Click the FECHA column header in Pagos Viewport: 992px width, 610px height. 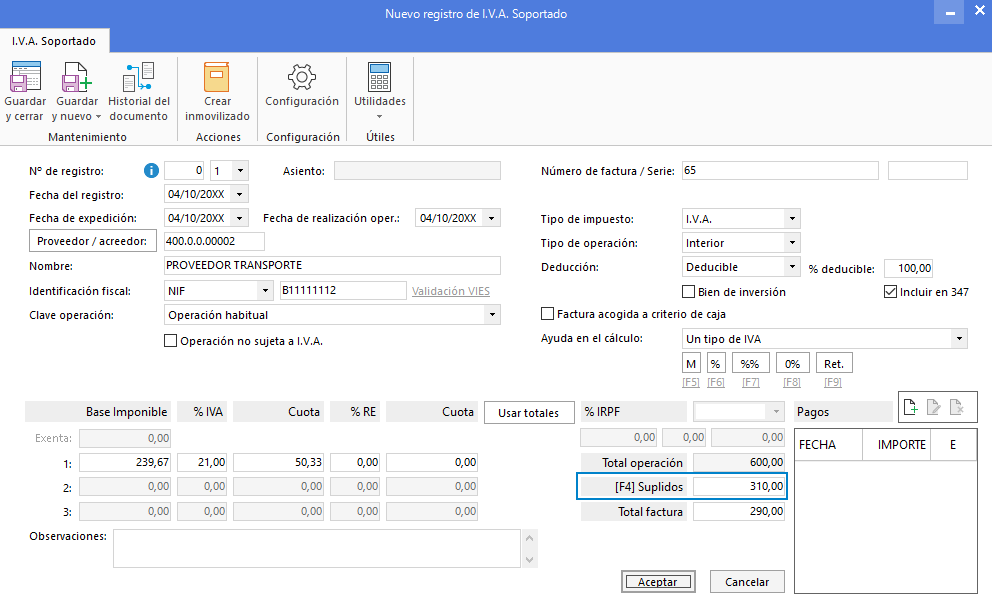(x=828, y=445)
